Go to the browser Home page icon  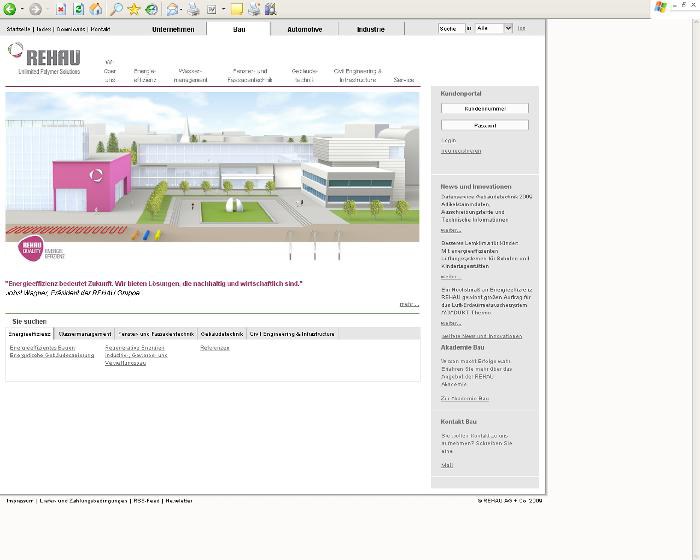[x=96, y=9]
